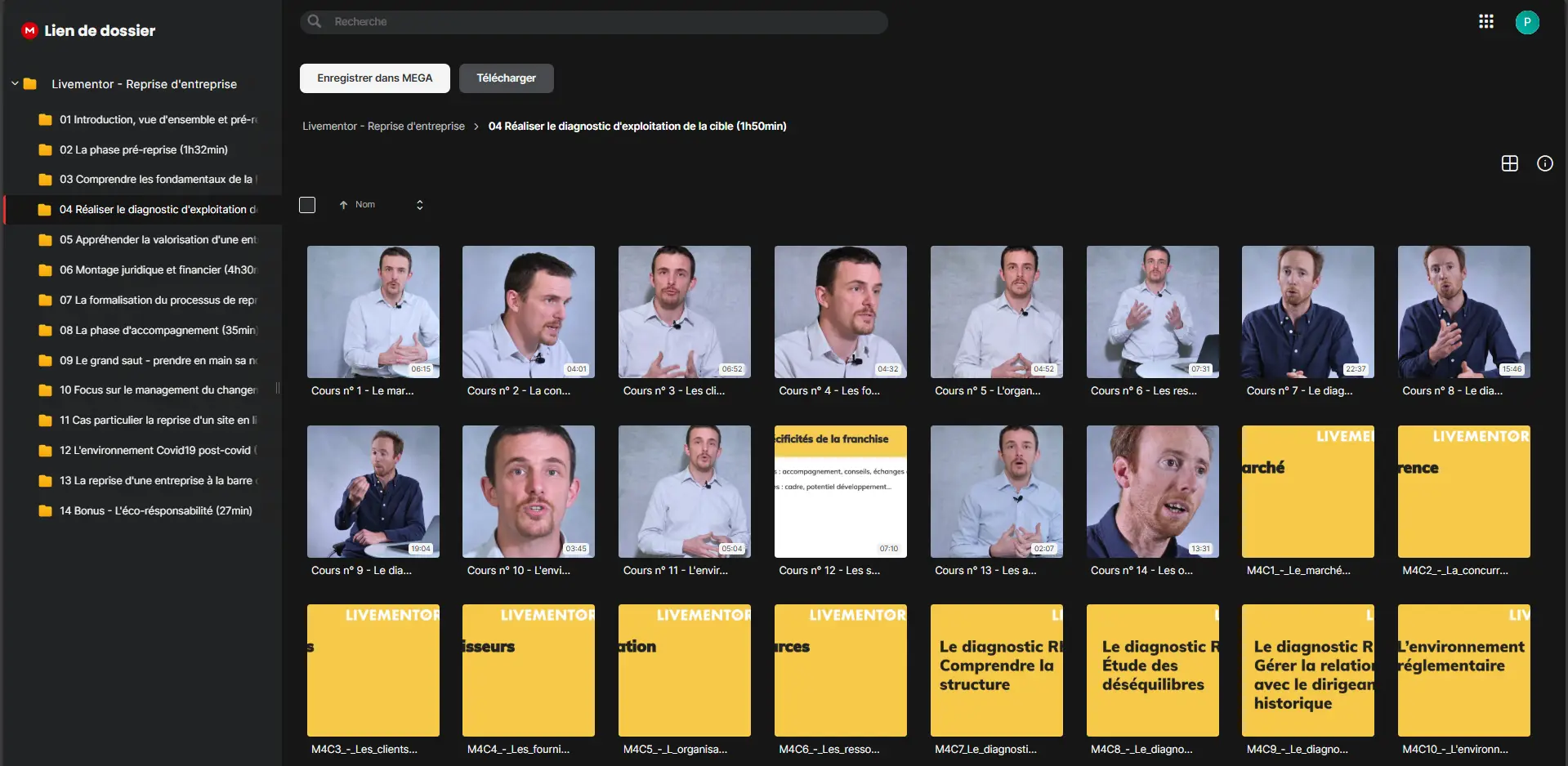Click folder icon of 06 Montage juridique

tap(45, 270)
